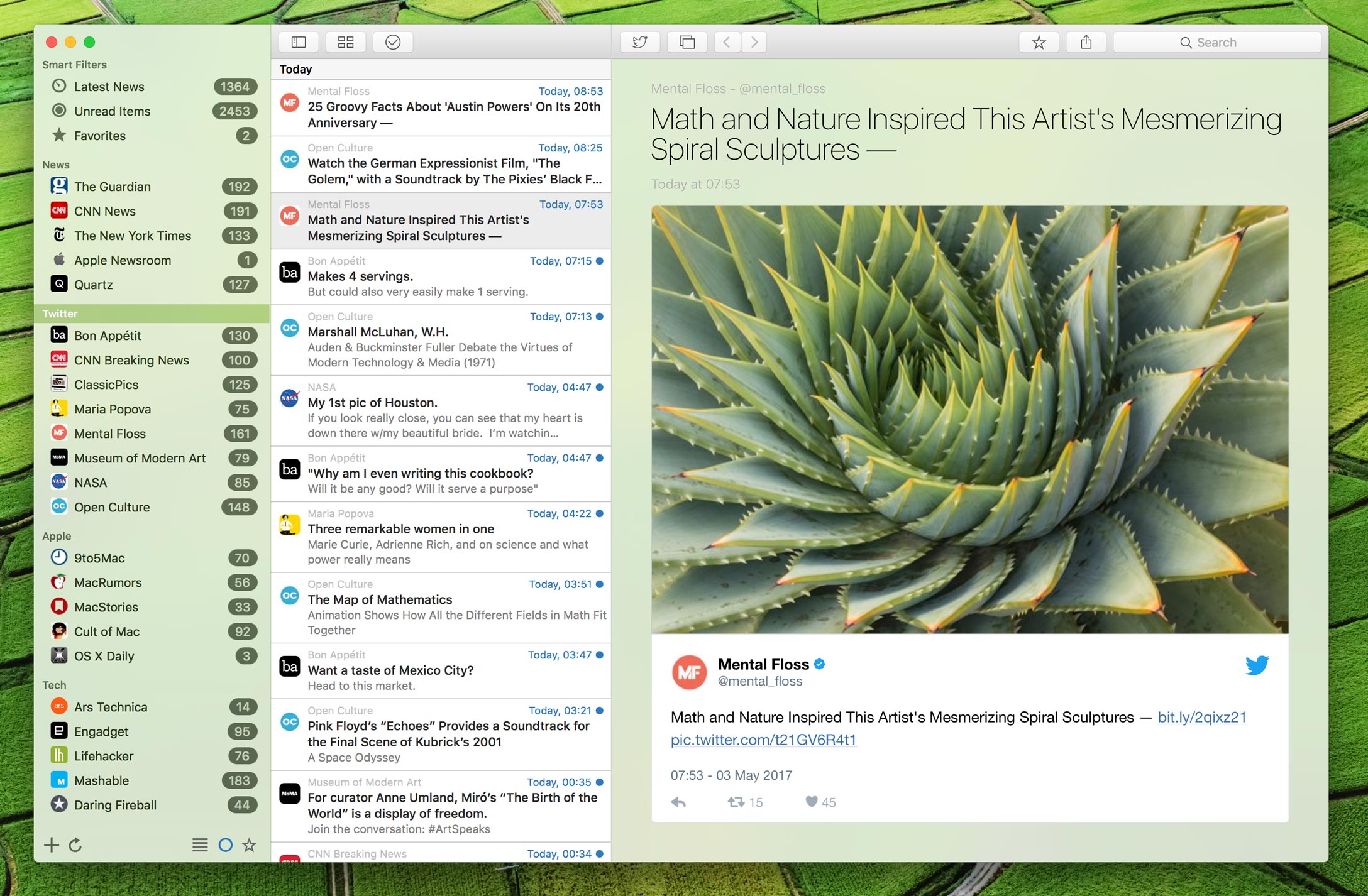Retweet the Mental Floss tweet
Image resolution: width=1368 pixels, height=896 pixels.
736,802
